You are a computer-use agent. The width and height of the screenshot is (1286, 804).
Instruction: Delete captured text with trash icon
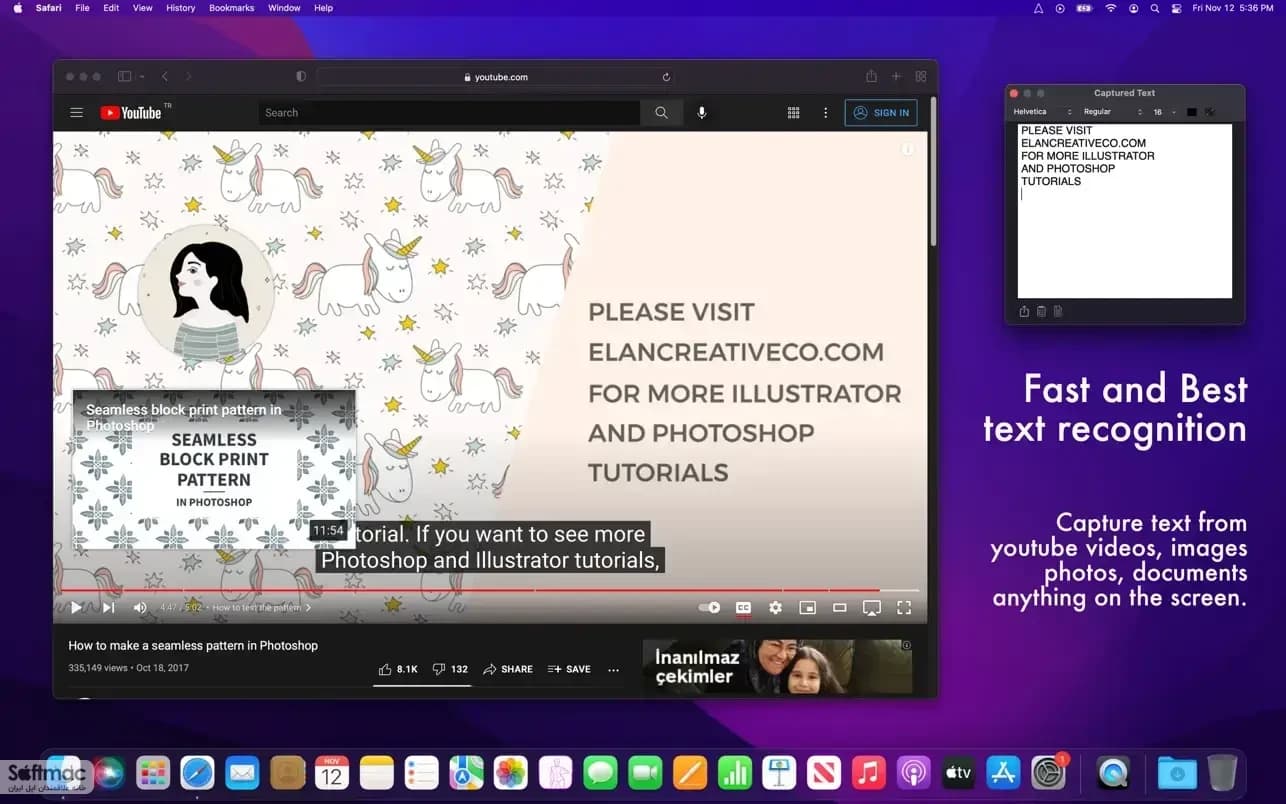pyautogui.click(x=1041, y=312)
